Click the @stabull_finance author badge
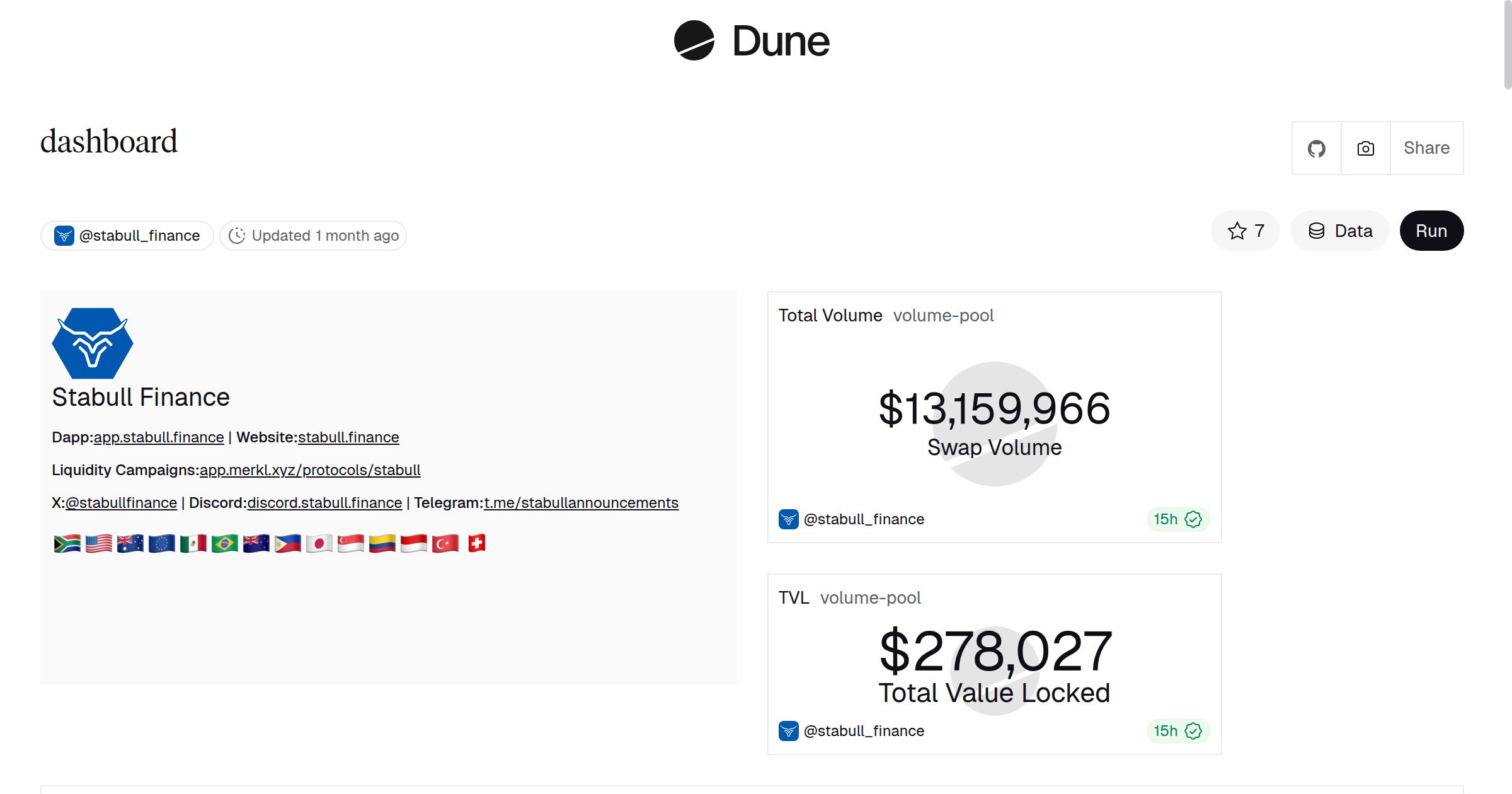Image resolution: width=1512 pixels, height=794 pixels. point(127,235)
